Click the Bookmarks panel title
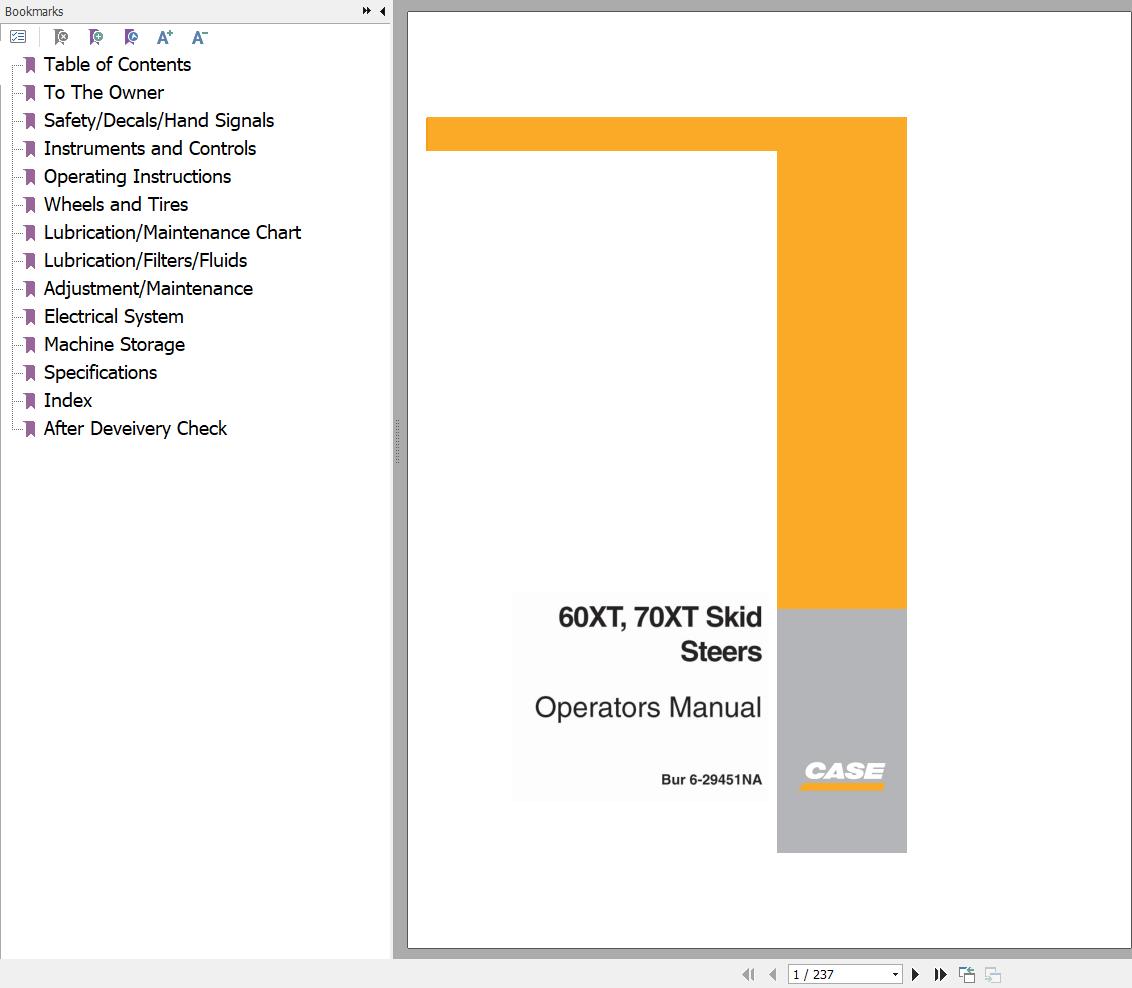Image resolution: width=1132 pixels, height=988 pixels. (x=34, y=11)
